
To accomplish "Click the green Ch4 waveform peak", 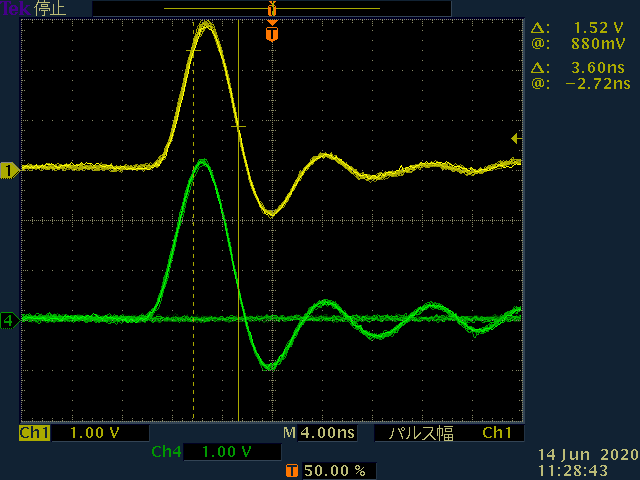I will pyautogui.click(x=202, y=162).
